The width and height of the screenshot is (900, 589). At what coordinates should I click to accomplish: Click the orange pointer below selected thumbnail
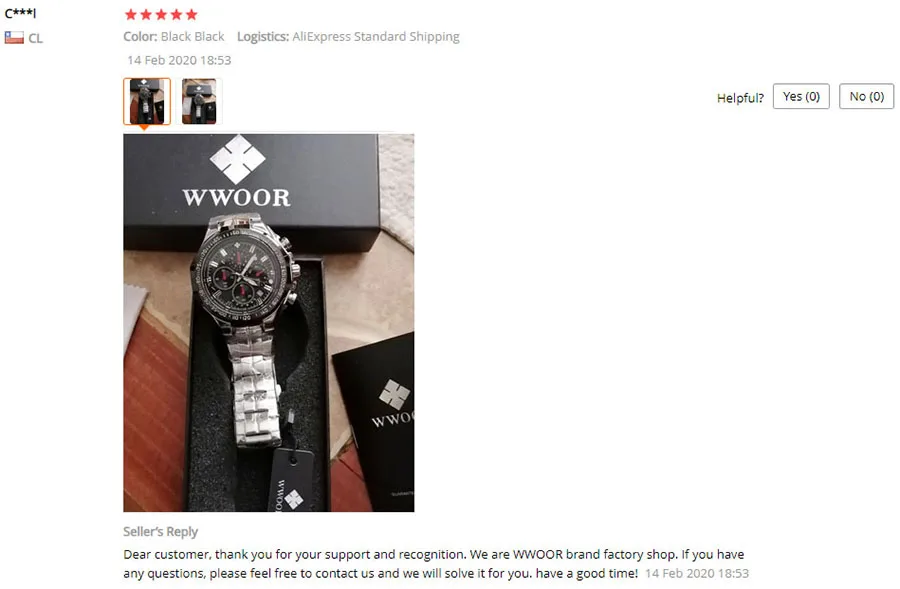point(144,127)
